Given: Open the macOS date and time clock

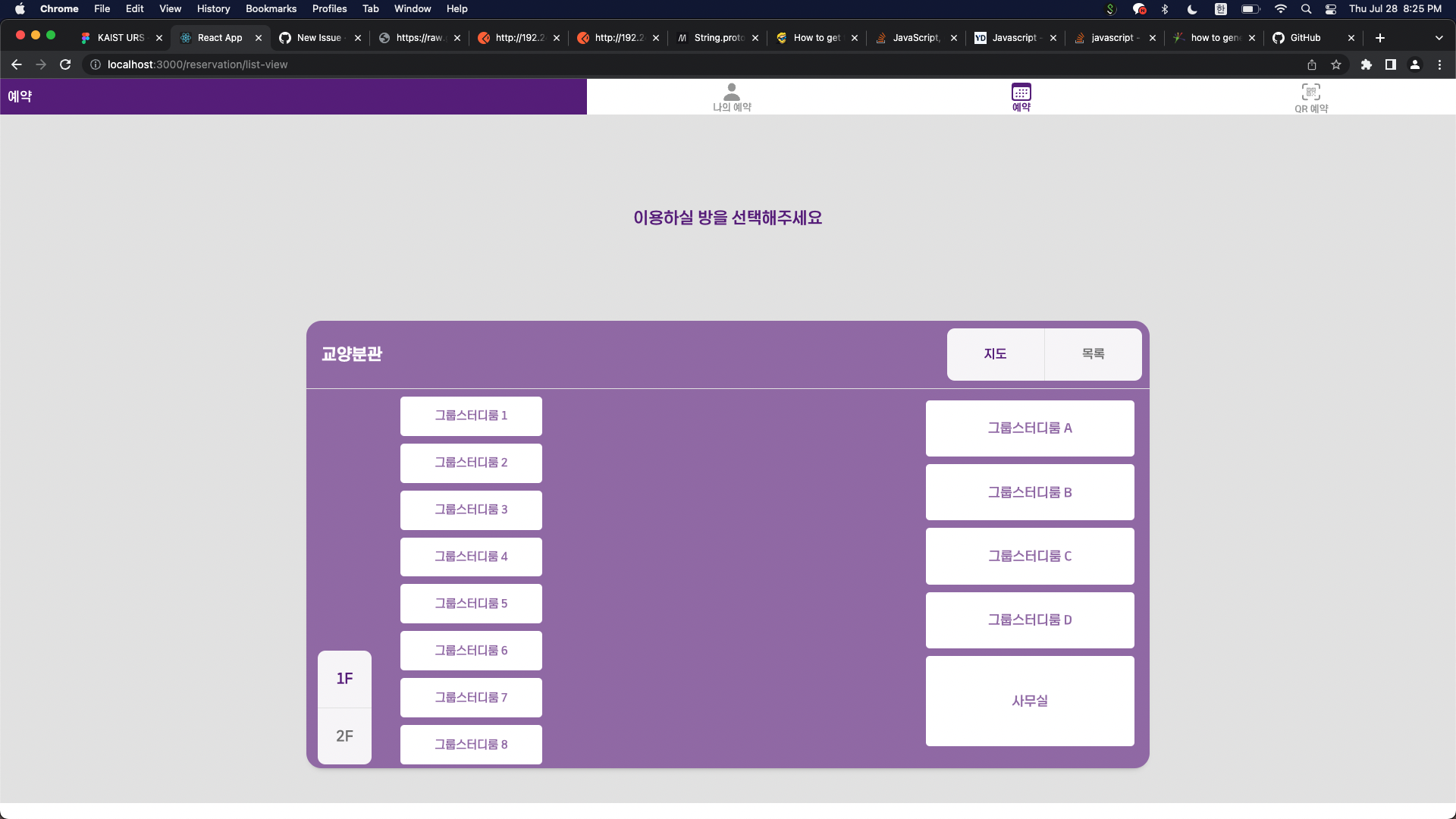Looking at the screenshot, I should coord(1395,9).
